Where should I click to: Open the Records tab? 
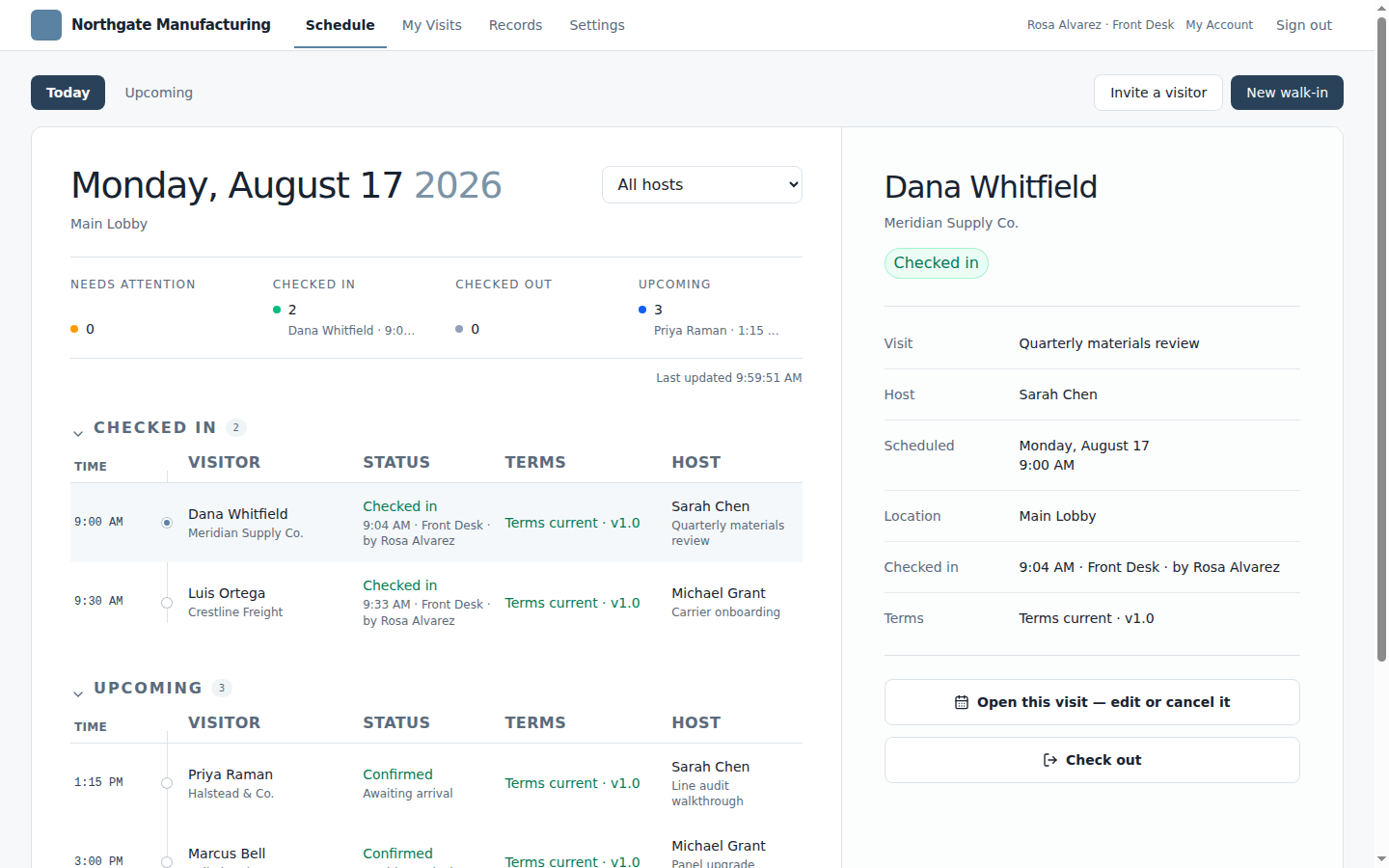tap(515, 25)
